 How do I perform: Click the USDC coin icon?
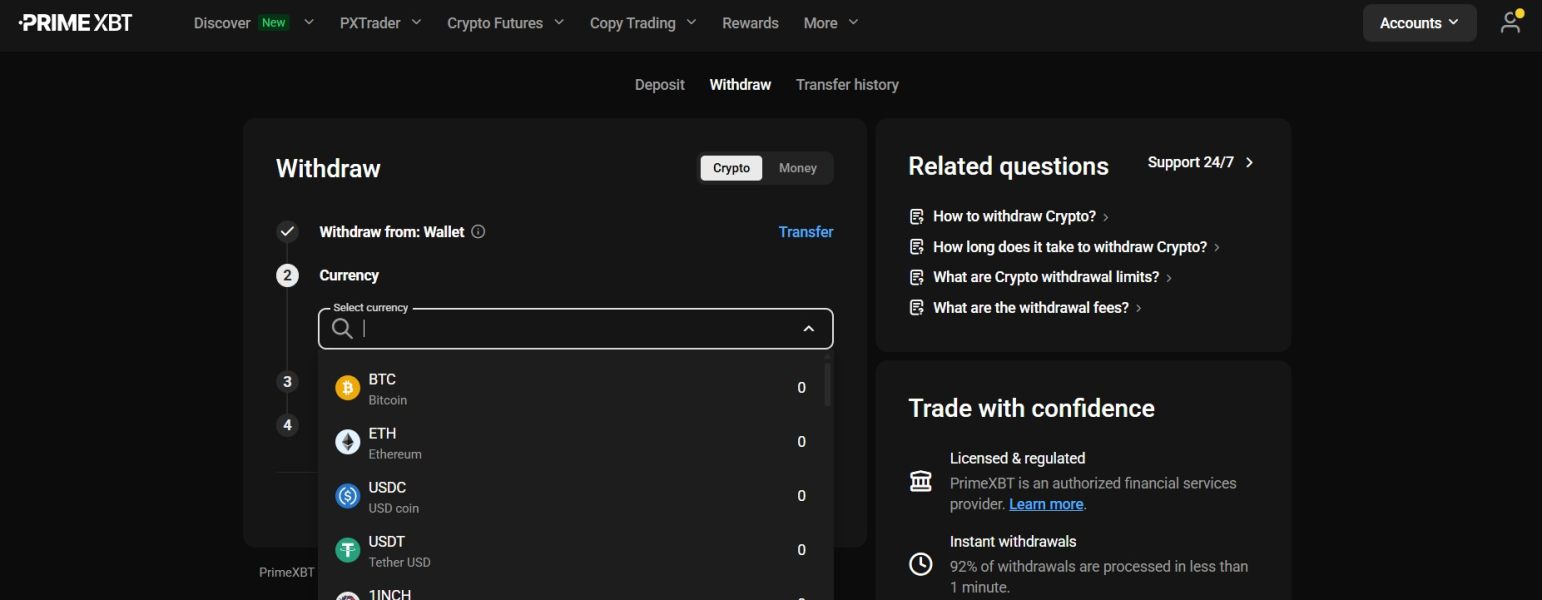tap(347, 496)
